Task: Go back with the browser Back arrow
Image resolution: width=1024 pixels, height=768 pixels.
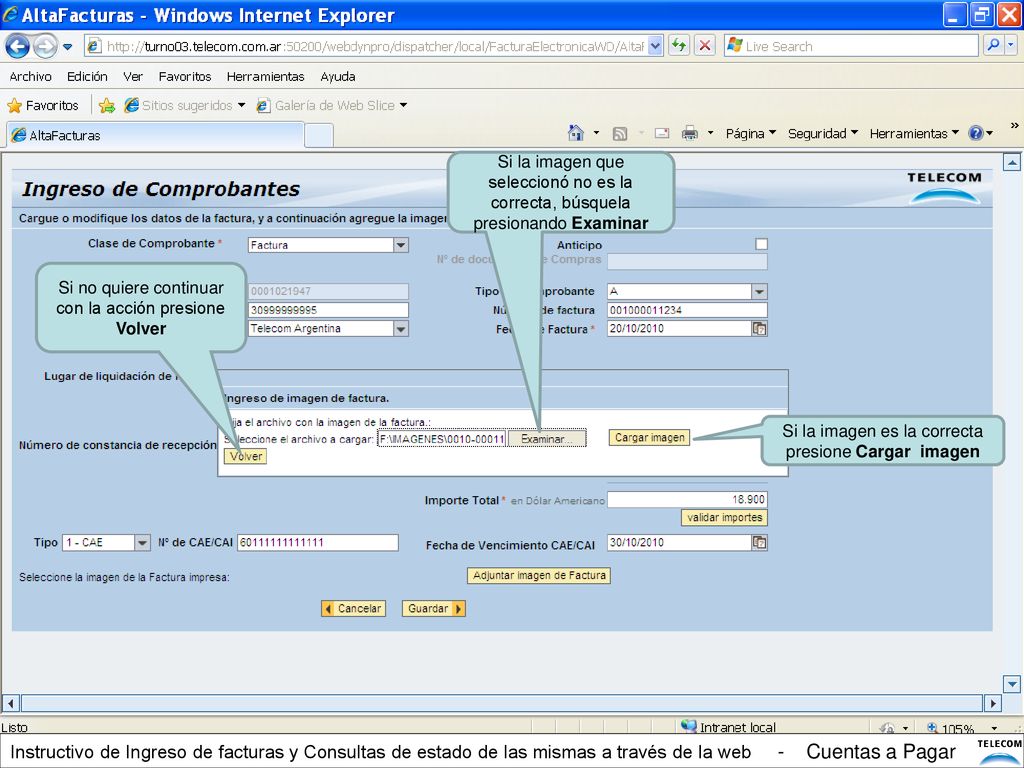Action: [x=17, y=46]
